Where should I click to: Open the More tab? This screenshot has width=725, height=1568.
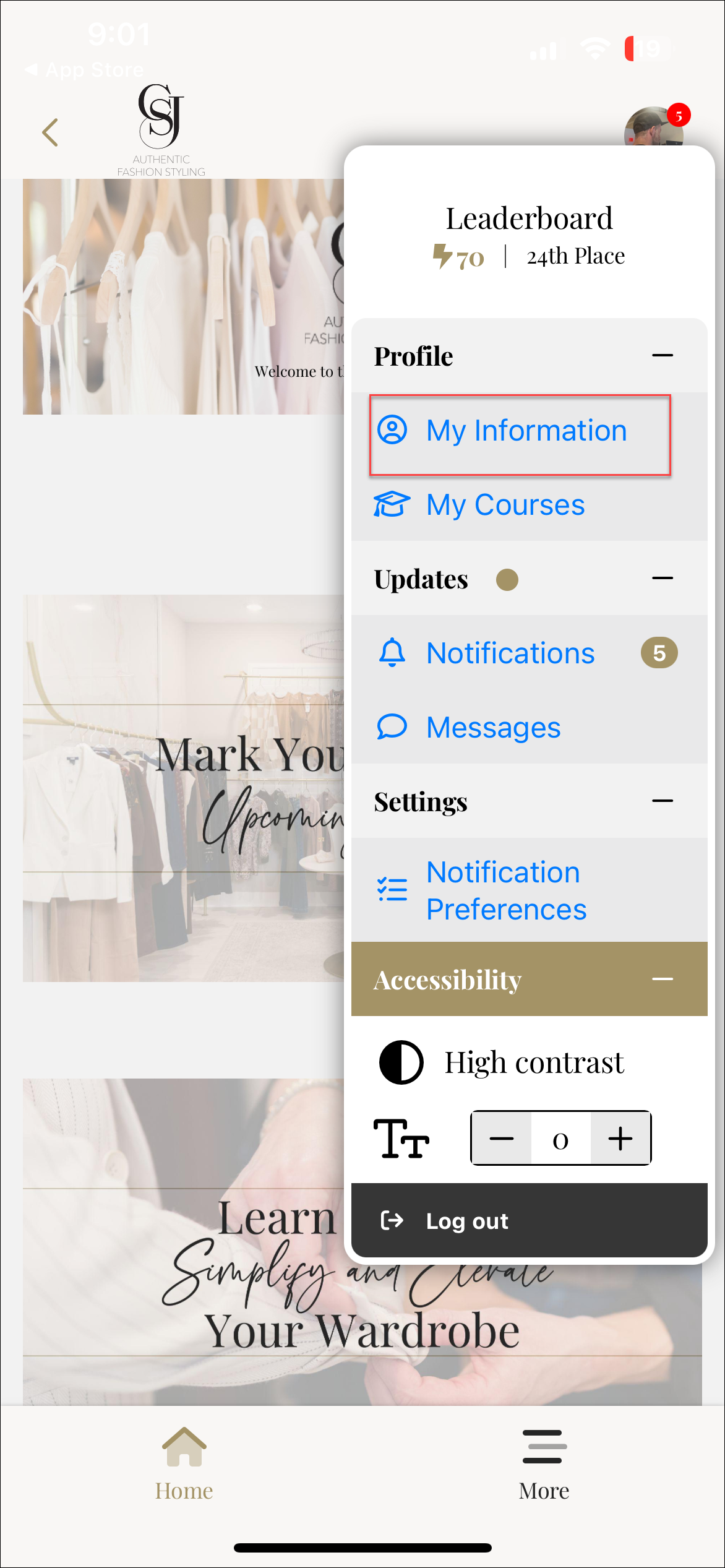pos(544,1463)
